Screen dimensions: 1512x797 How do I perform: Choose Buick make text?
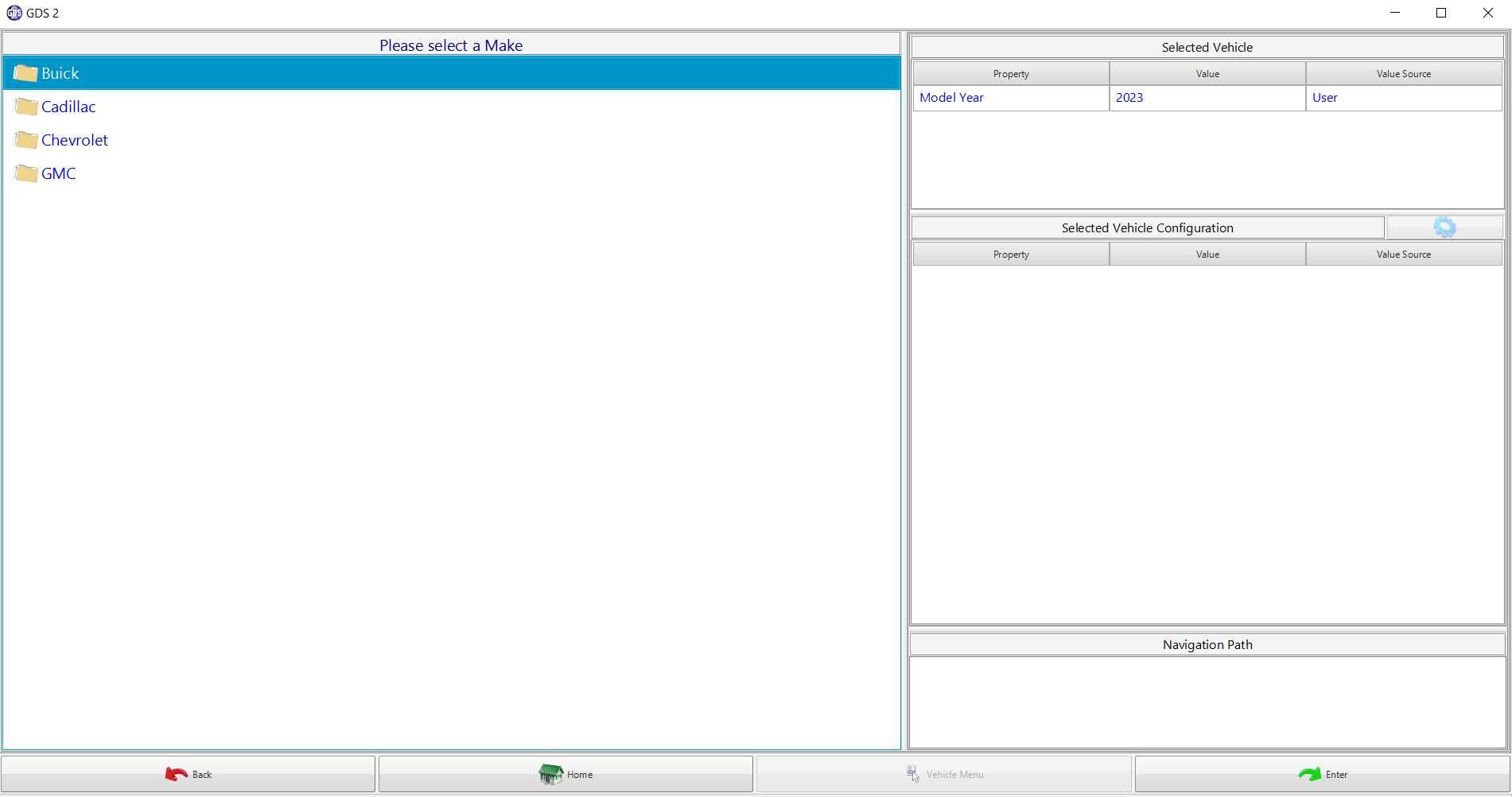[60, 73]
